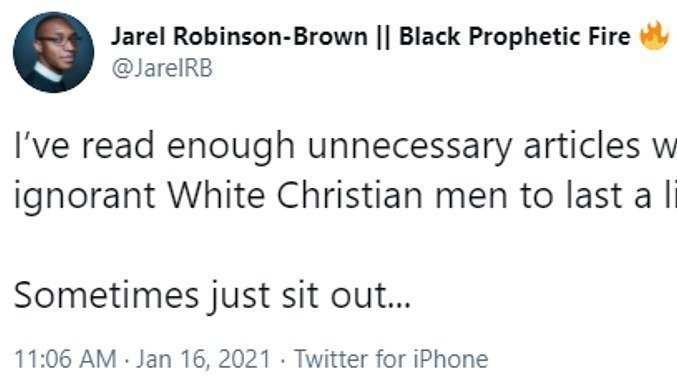This screenshot has width=677, height=381.
Task: Click the Black Prophetic Fire name text
Action: pyautogui.click(x=515, y=36)
